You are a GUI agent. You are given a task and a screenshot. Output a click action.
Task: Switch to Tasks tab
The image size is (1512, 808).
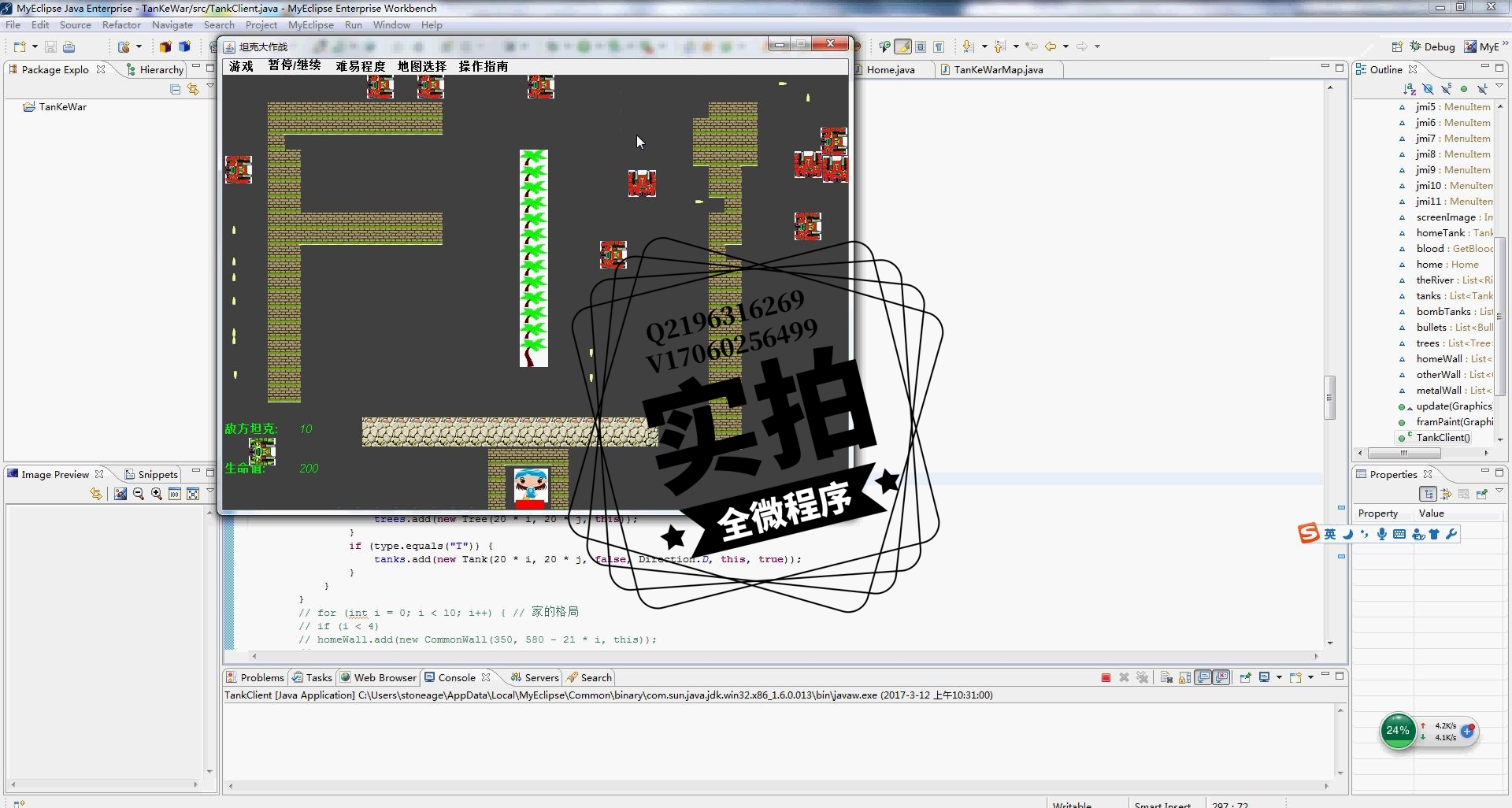312,678
